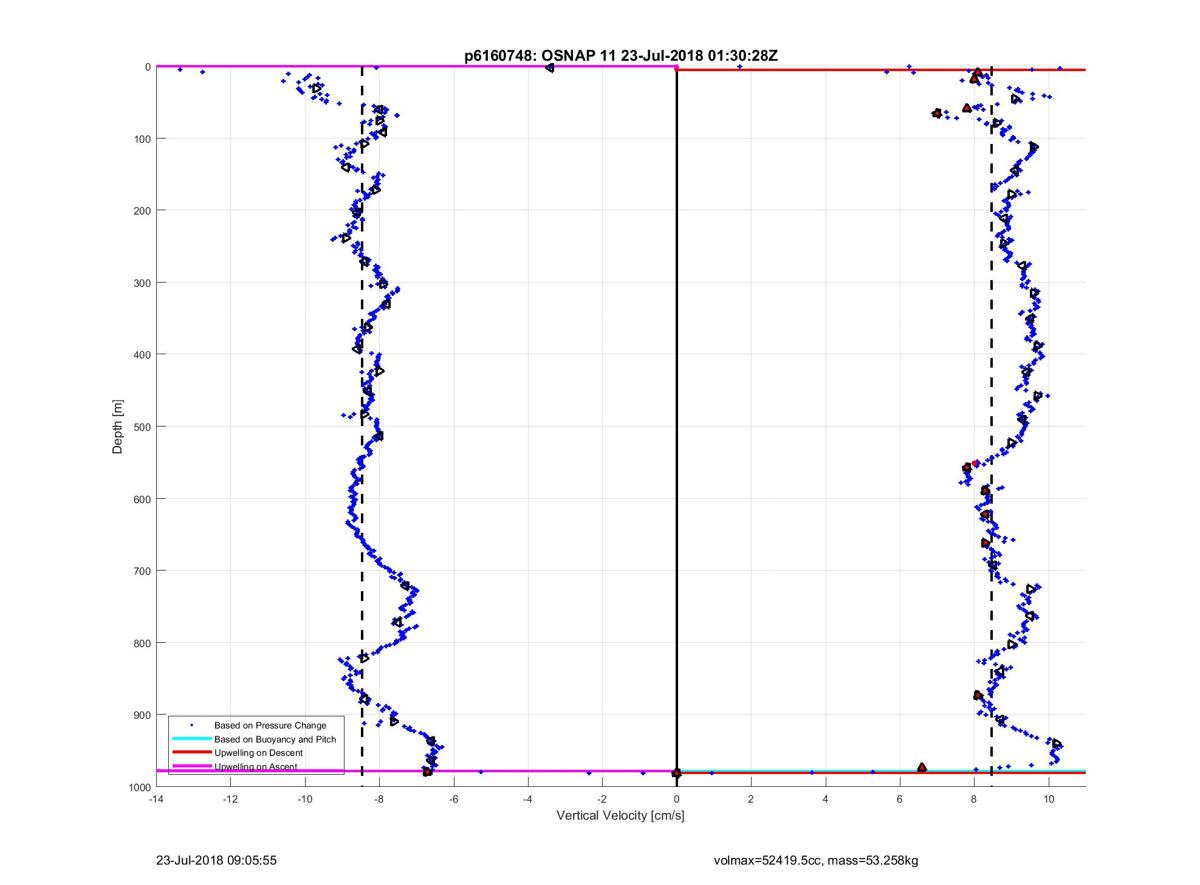
Task: Click the timestamp 23-Jul-2018 09:05:55 footer
Action: (216, 860)
